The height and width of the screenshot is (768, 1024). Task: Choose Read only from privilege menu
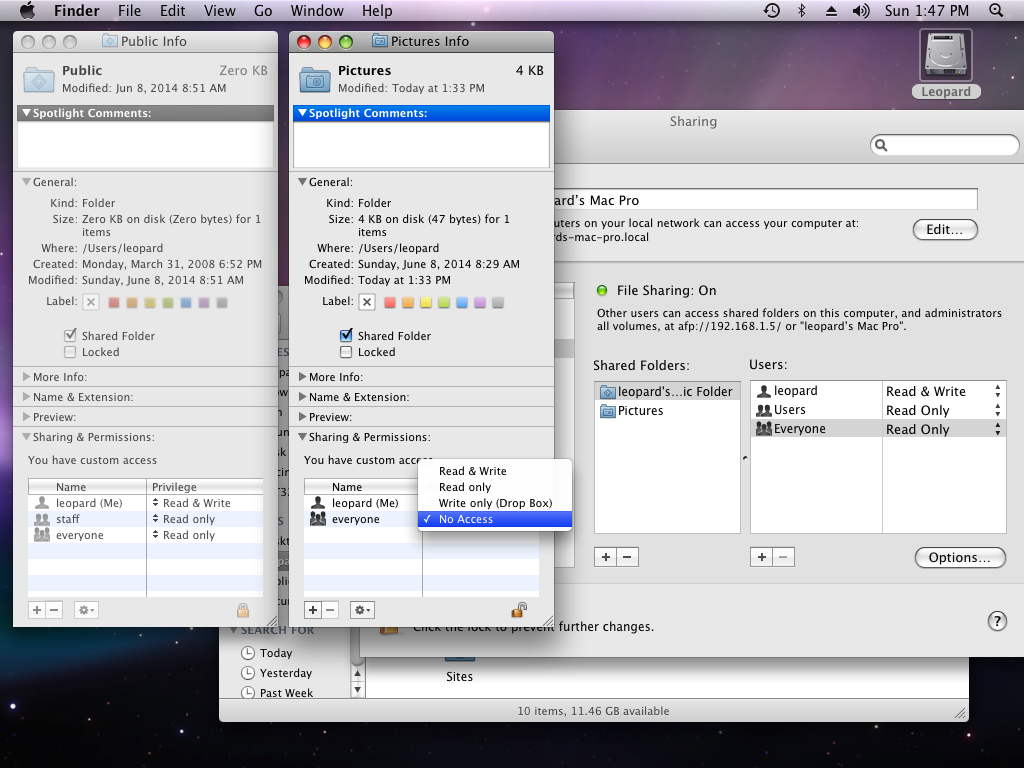pyautogui.click(x=494, y=487)
